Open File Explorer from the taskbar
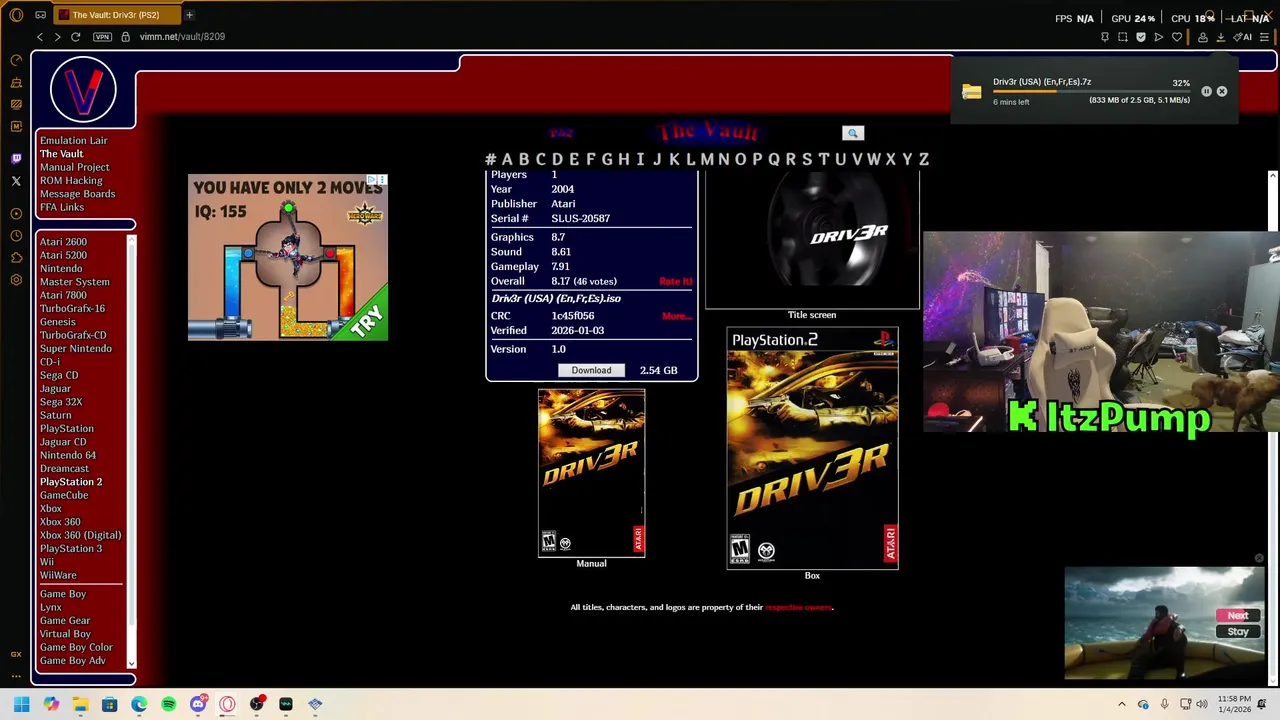Image resolution: width=1280 pixels, height=720 pixels. pos(80,704)
